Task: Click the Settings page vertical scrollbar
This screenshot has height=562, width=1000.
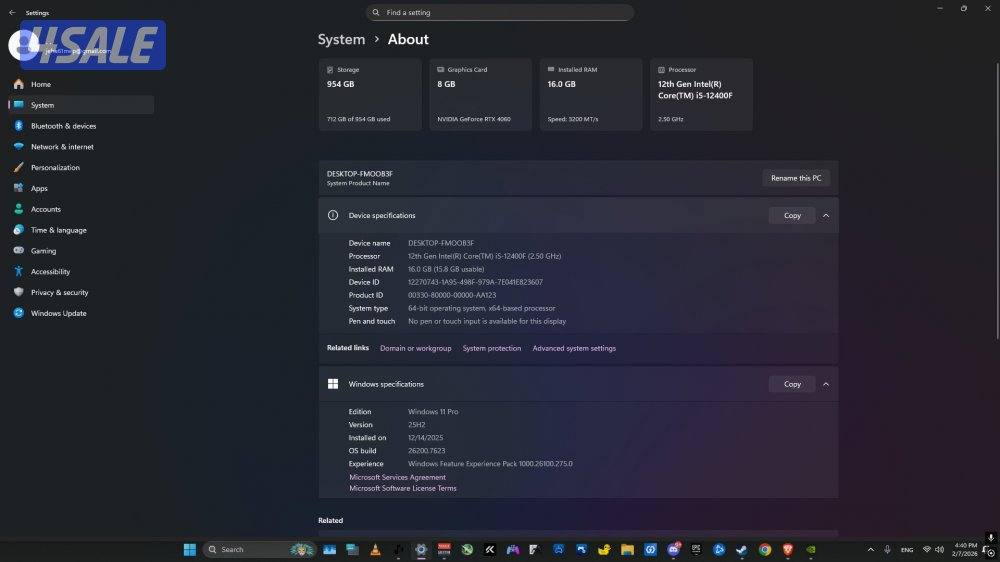Action: point(997,201)
